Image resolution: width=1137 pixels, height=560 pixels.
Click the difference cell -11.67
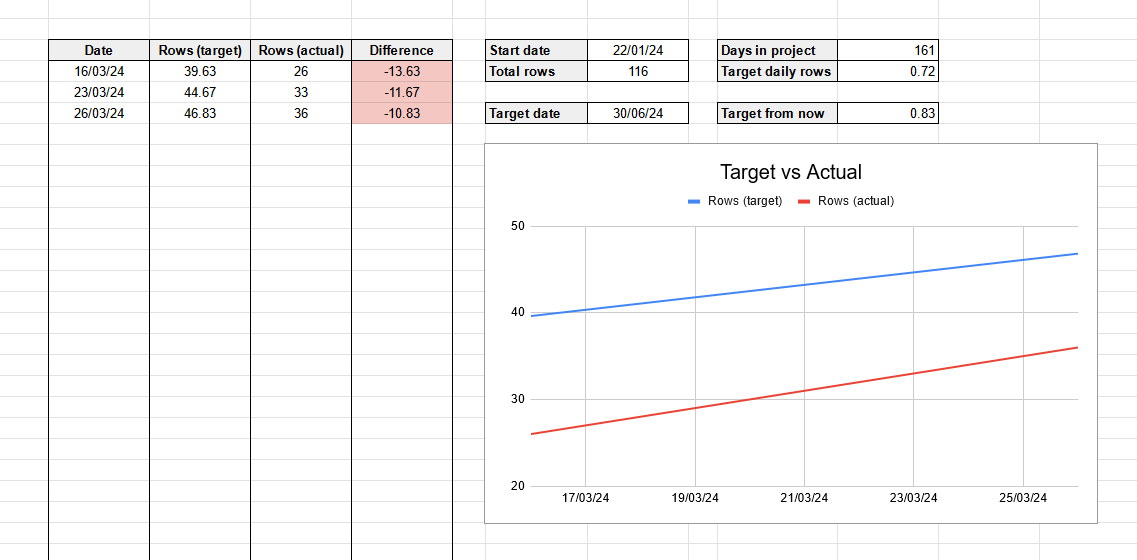402,93
